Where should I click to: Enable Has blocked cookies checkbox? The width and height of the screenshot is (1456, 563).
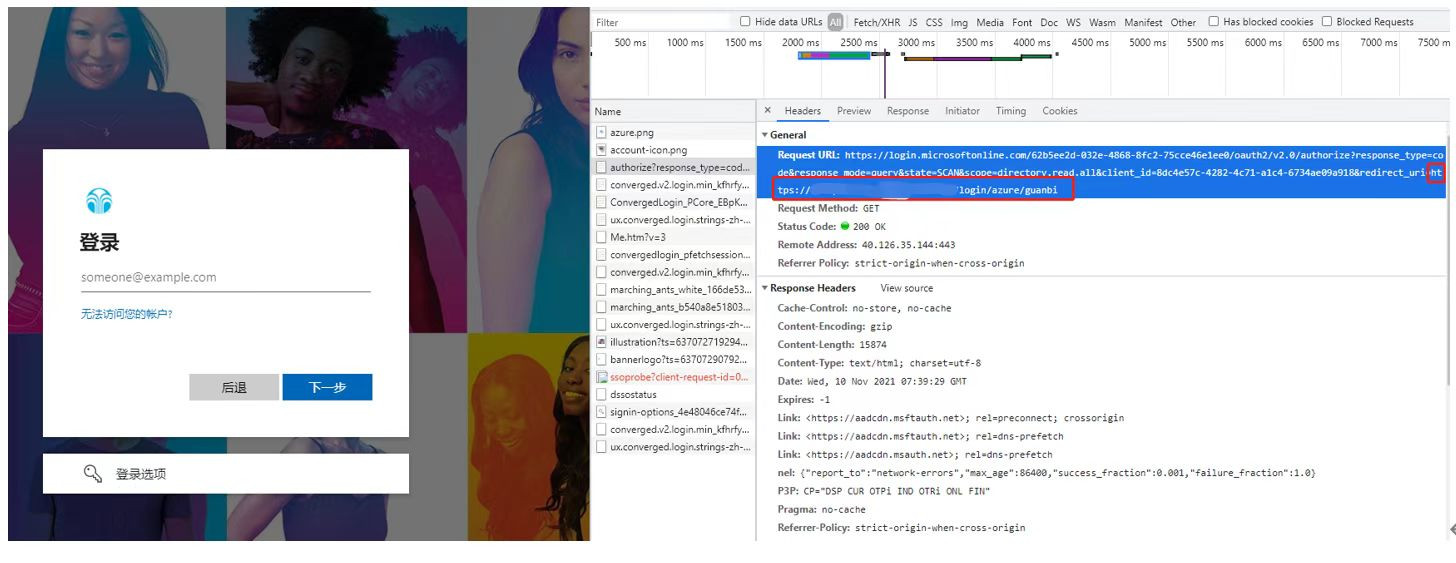coord(1213,21)
